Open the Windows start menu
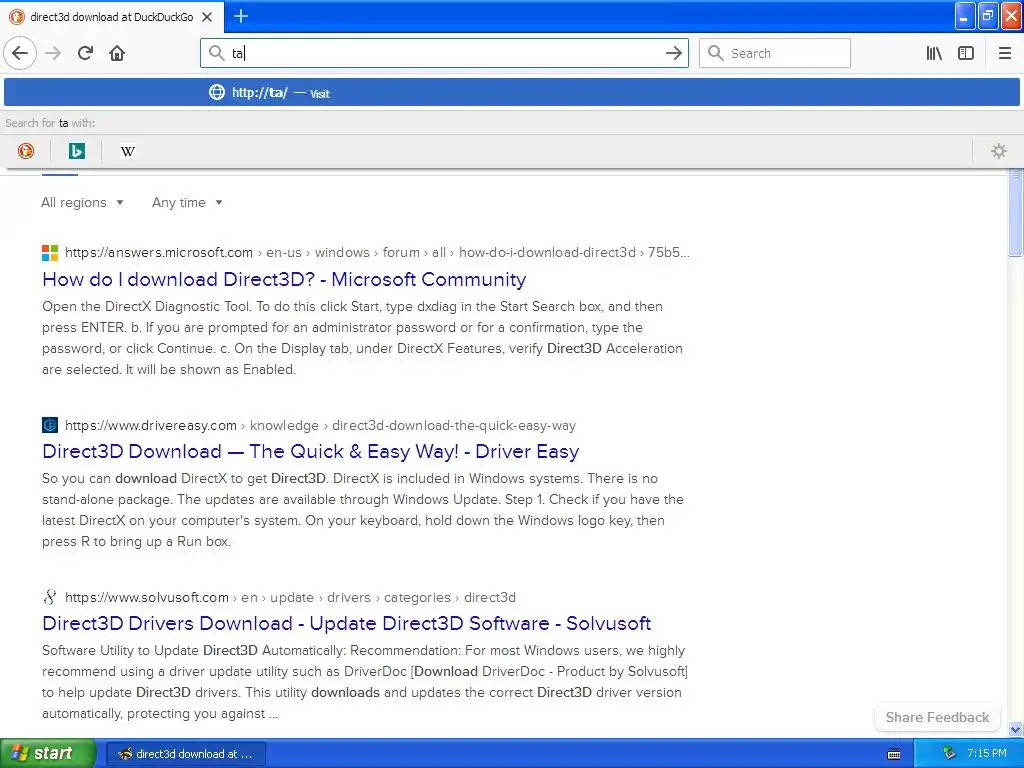This screenshot has width=1024, height=768. point(48,753)
